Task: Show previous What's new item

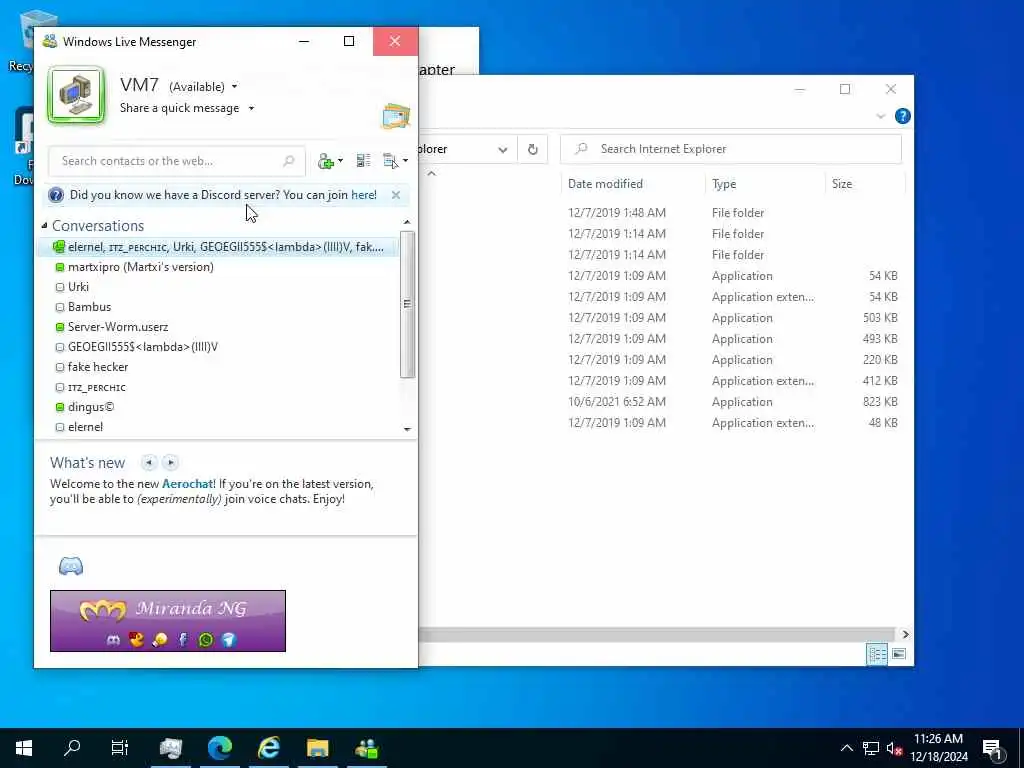Action: [149, 462]
